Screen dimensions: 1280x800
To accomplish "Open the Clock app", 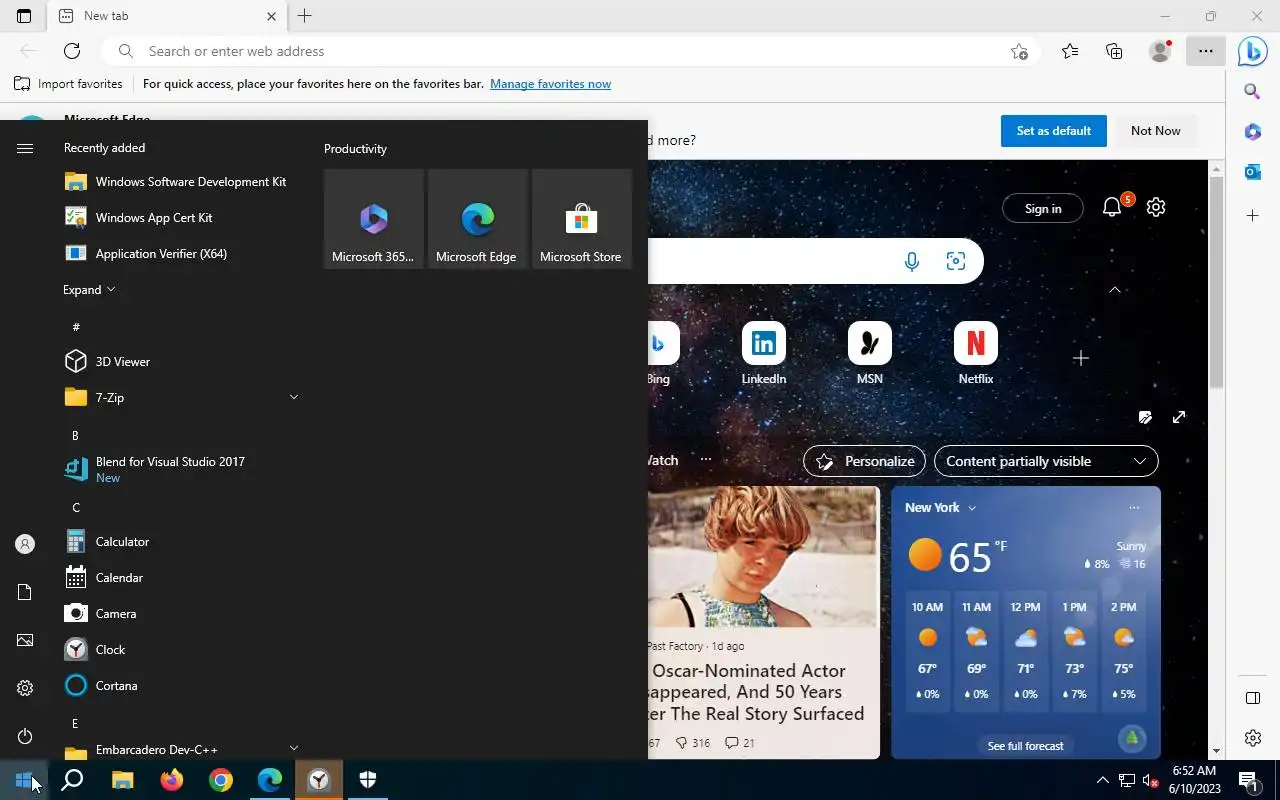I will point(182,650).
